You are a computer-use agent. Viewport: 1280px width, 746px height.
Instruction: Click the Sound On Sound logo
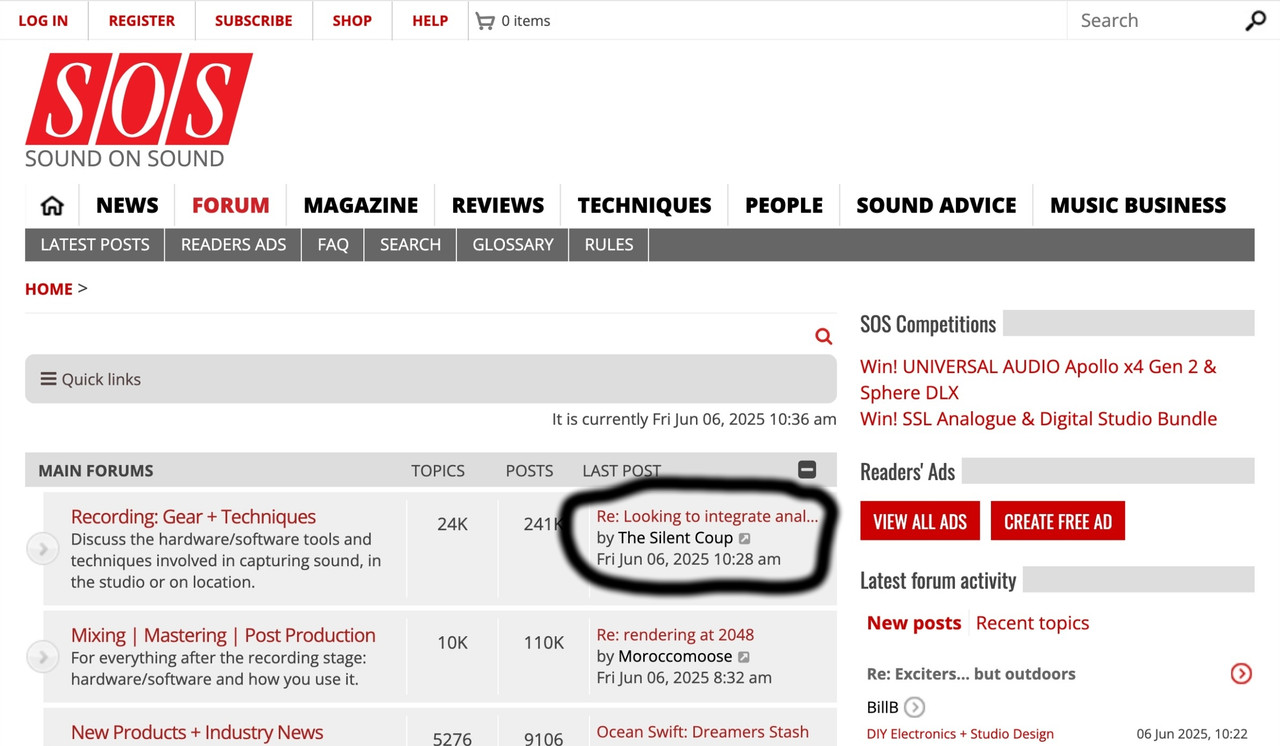(139, 110)
